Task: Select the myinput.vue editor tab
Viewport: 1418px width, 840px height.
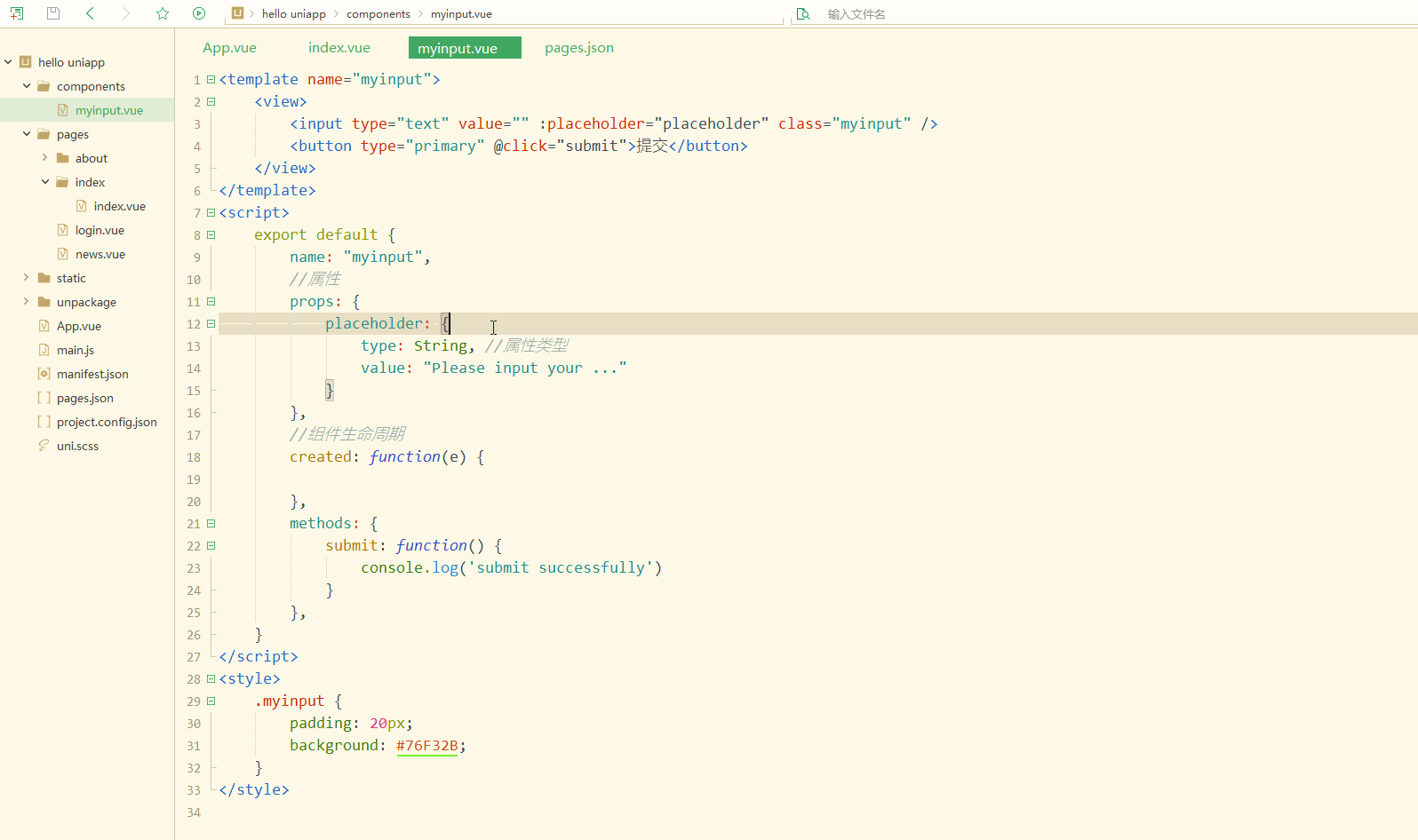Action: (x=465, y=48)
